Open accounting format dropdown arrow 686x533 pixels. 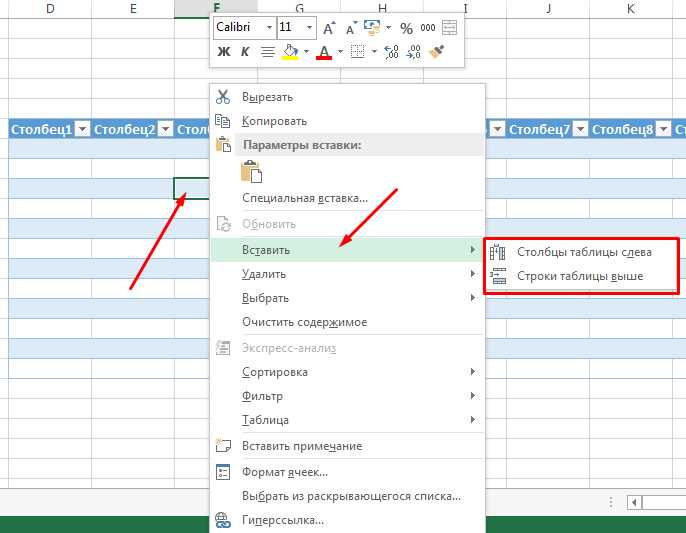coord(388,28)
